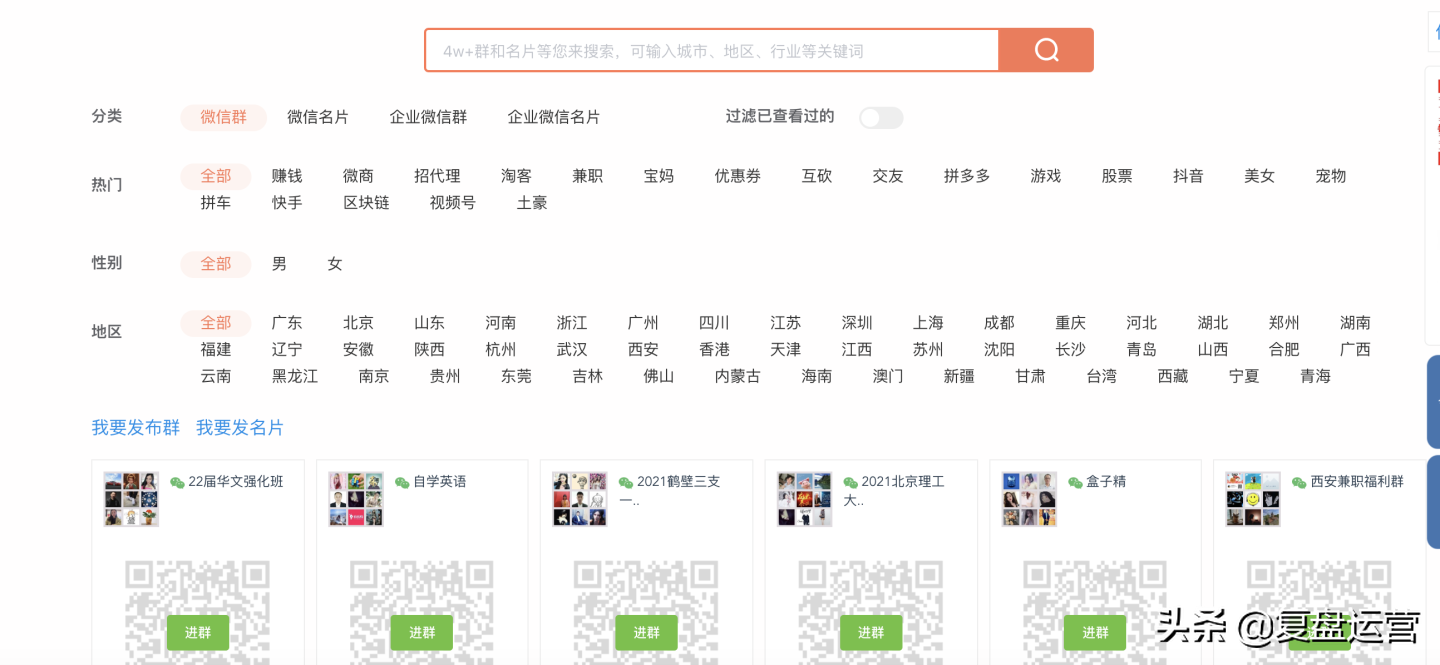1440x665 pixels.
Task: Filter region by 上海
Action: coord(928,323)
